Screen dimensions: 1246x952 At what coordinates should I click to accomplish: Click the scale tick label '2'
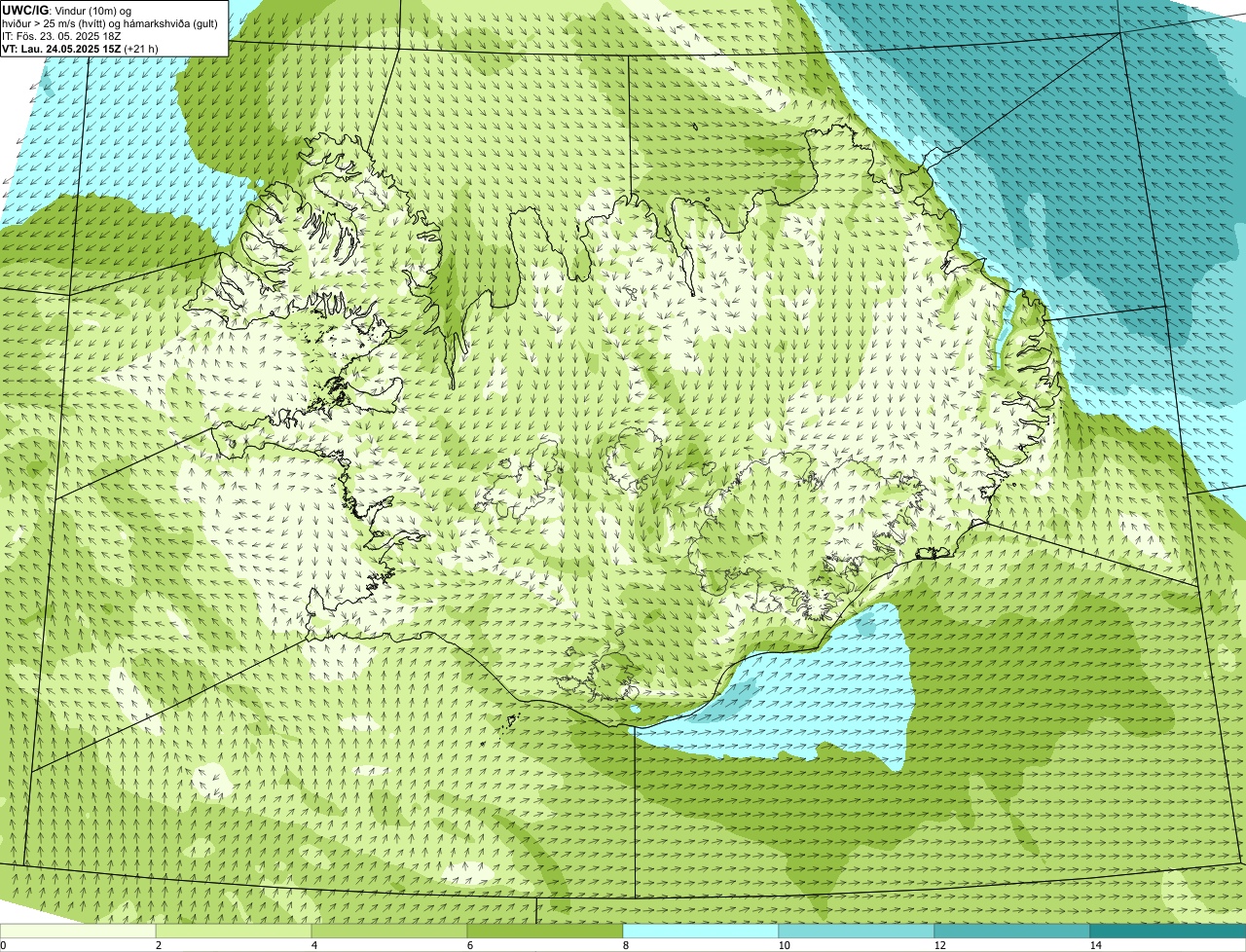click(158, 945)
